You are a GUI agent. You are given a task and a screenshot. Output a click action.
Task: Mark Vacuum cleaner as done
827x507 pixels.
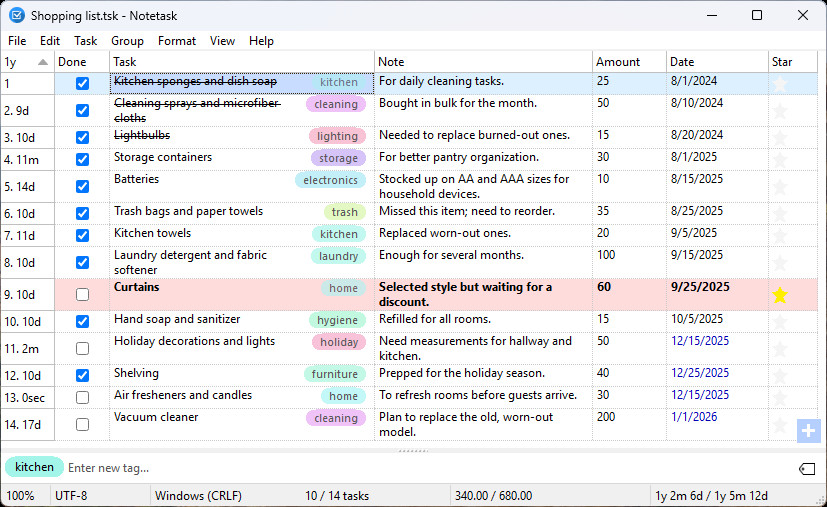(x=82, y=425)
